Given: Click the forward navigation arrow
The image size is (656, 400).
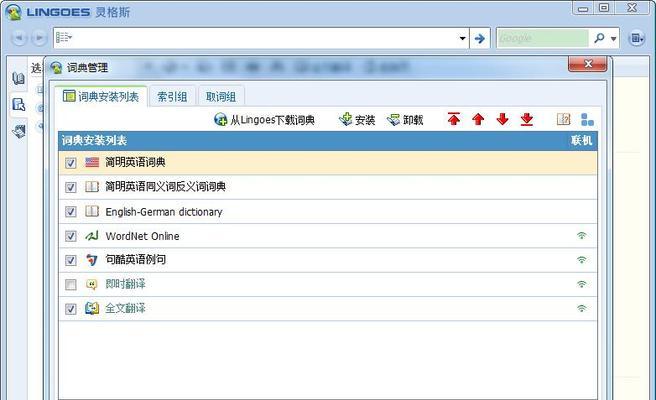Looking at the screenshot, I should [39, 38].
